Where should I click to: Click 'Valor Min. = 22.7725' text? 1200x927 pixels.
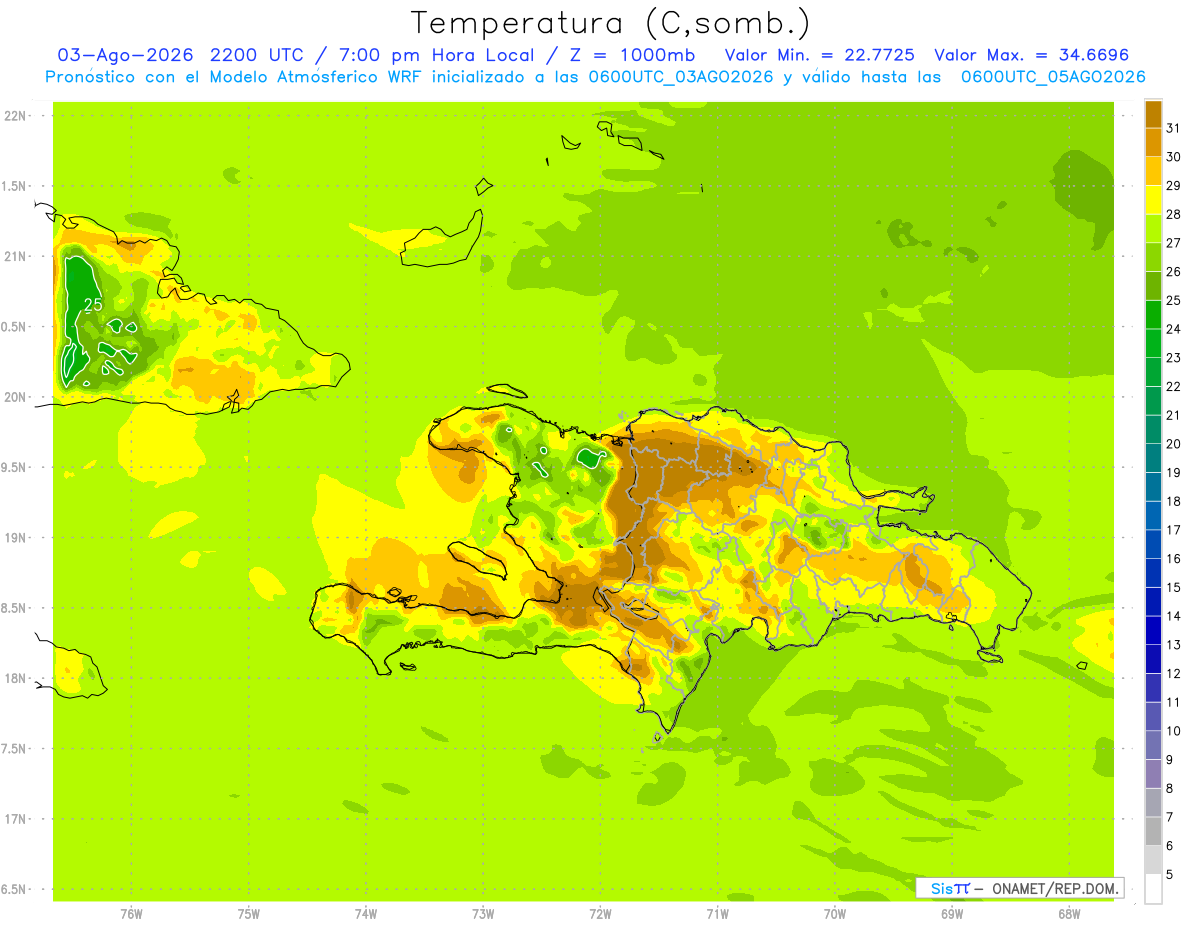click(x=820, y=55)
